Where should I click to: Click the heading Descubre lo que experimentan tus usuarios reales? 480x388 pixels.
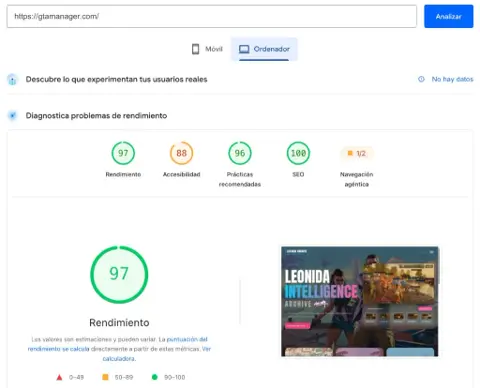[x=116, y=79]
